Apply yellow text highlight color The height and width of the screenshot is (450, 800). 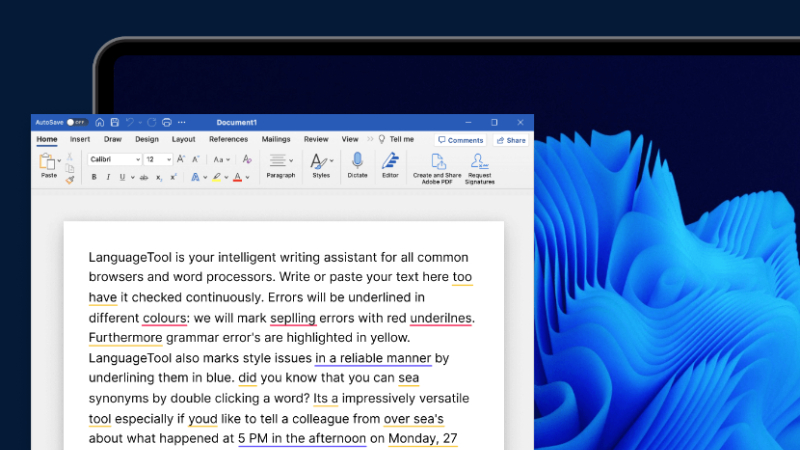[x=217, y=178]
